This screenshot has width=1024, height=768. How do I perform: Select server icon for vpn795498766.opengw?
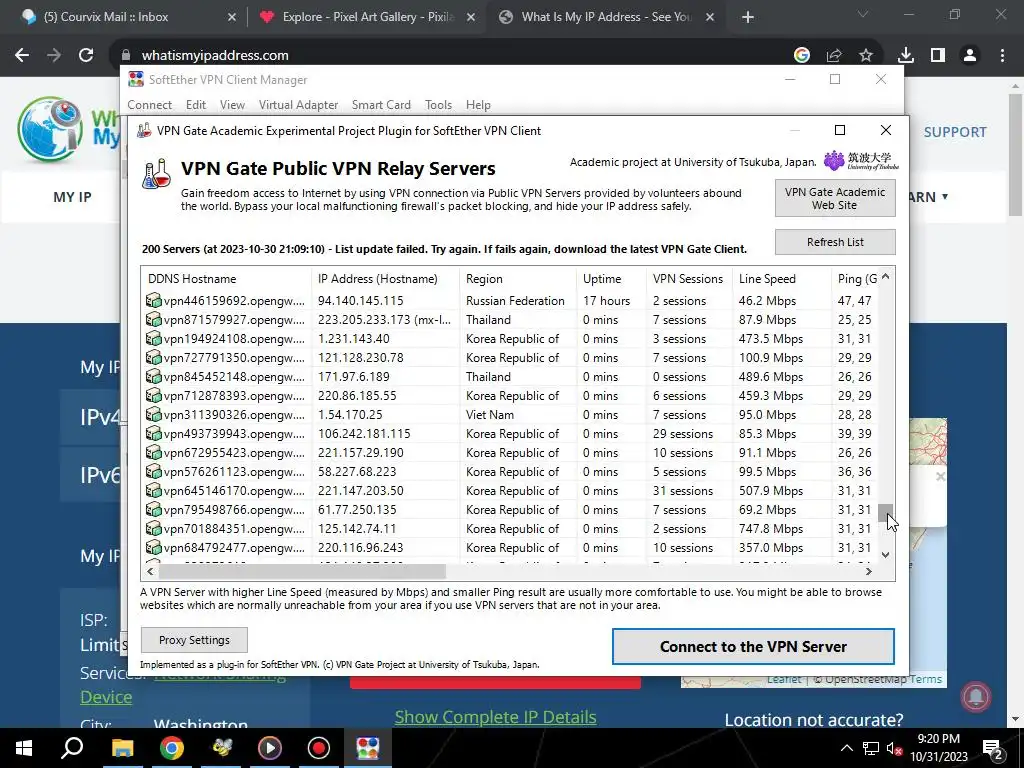click(153, 509)
